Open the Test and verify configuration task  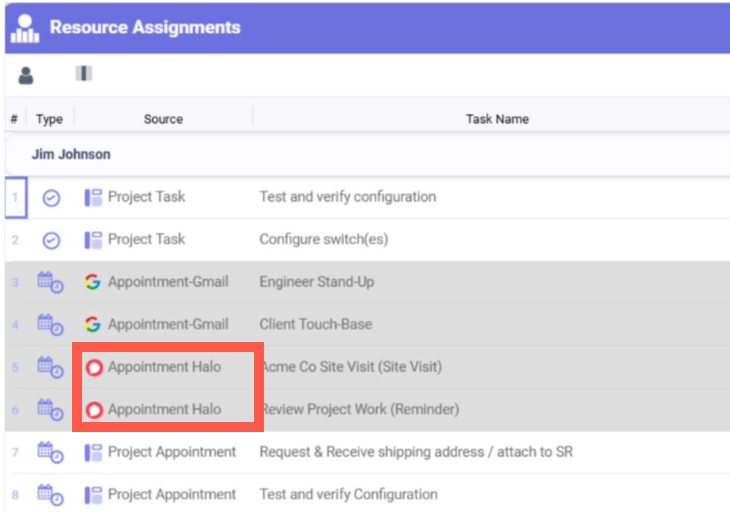(x=347, y=197)
